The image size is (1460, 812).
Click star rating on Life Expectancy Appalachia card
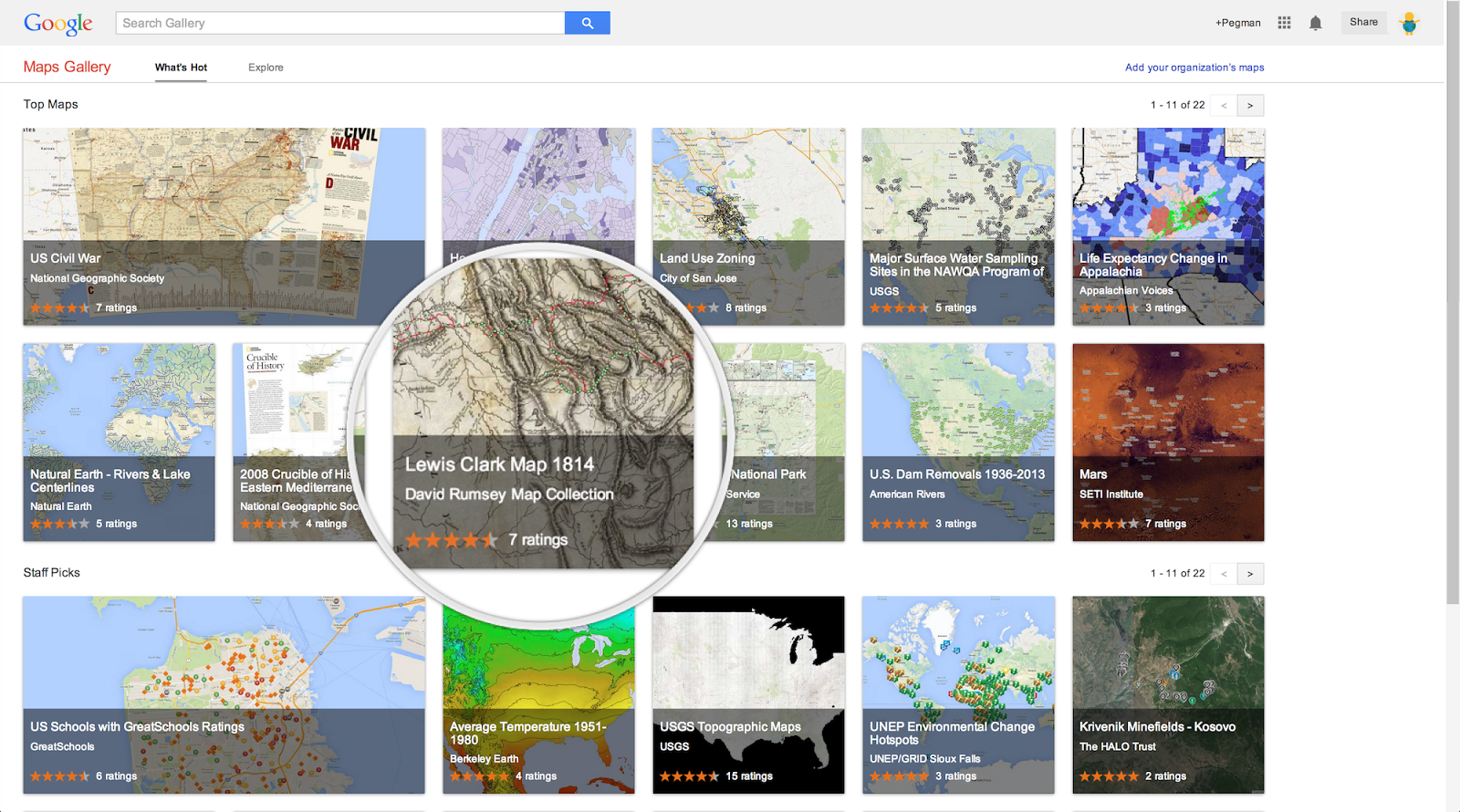[1109, 307]
